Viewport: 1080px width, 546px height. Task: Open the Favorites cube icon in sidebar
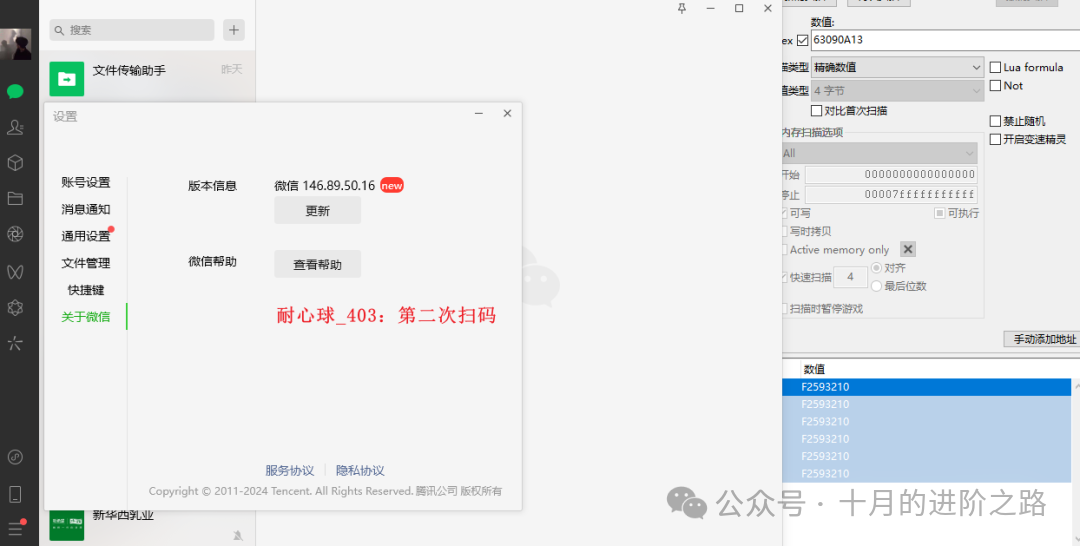click(x=15, y=163)
